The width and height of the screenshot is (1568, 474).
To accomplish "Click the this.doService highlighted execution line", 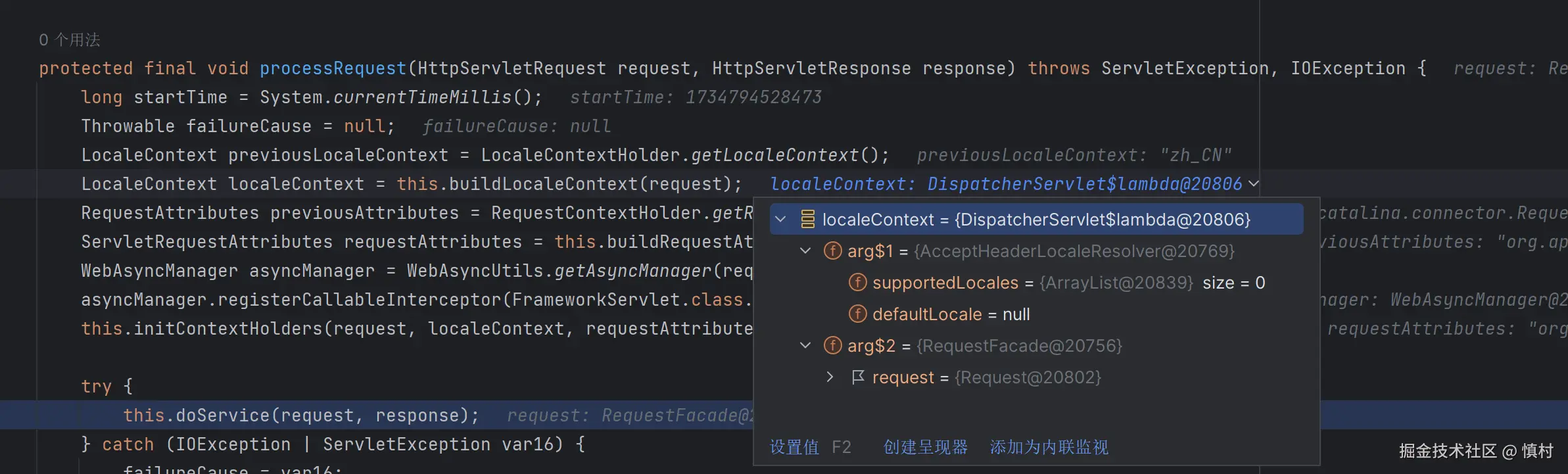I will tap(301, 415).
